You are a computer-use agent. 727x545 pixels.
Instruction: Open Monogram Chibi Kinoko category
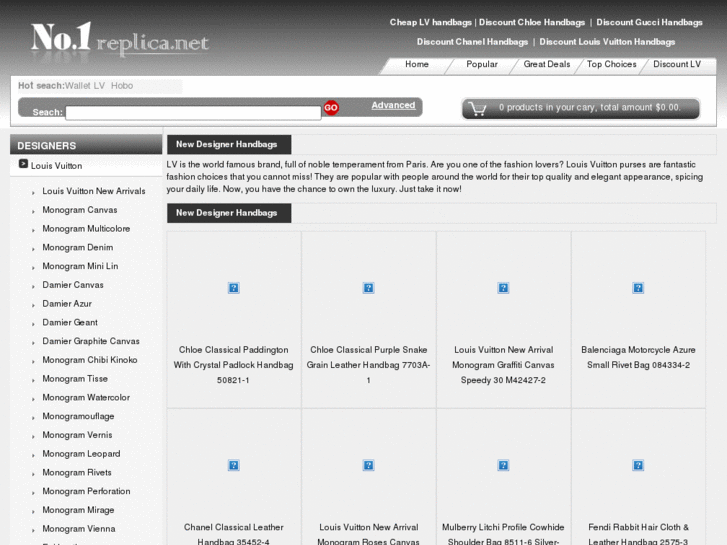coord(89,360)
